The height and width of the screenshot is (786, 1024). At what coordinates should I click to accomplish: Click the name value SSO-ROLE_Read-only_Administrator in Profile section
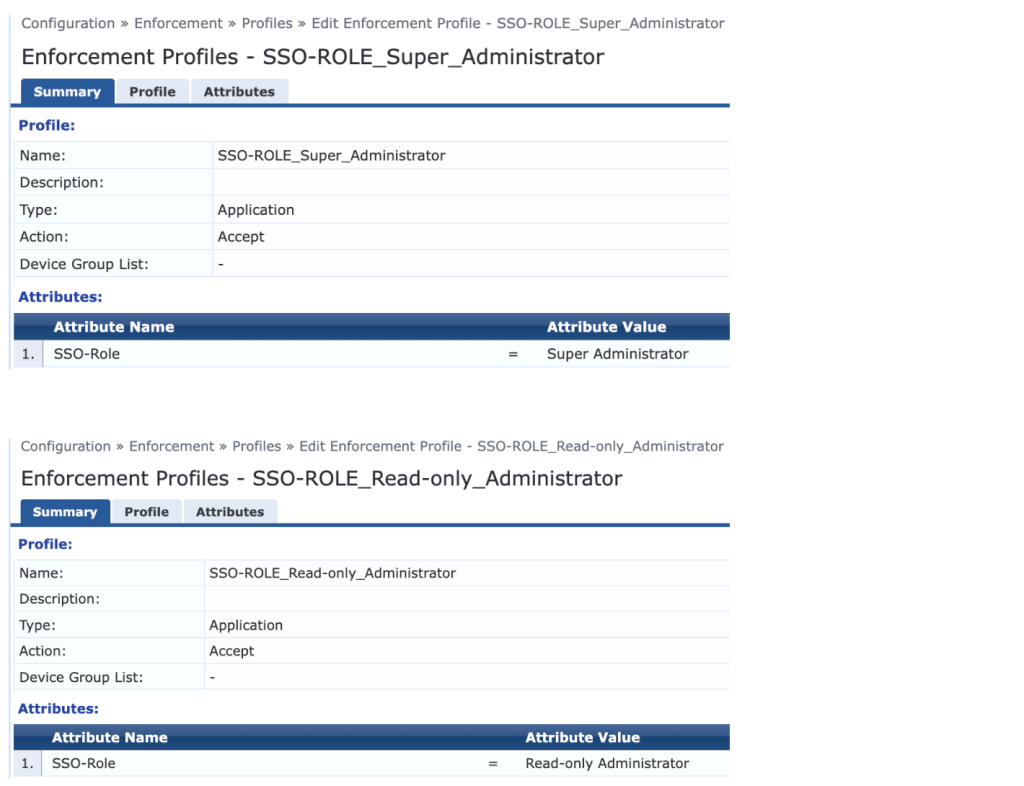(x=332, y=573)
